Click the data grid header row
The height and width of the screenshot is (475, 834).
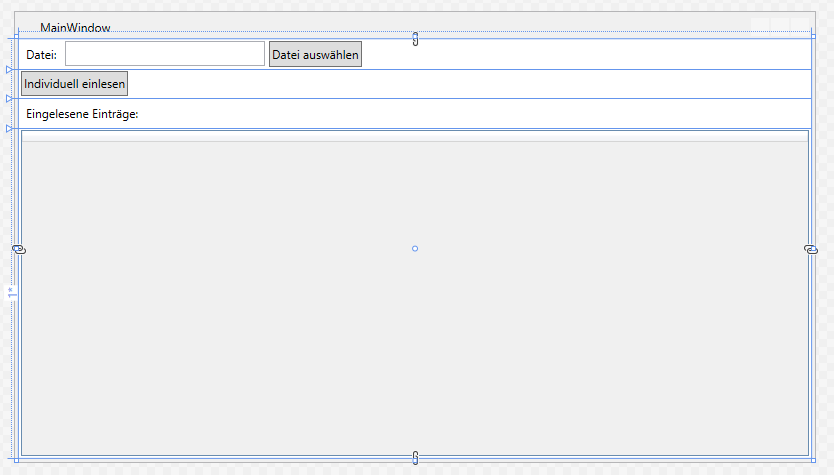[x=415, y=136]
